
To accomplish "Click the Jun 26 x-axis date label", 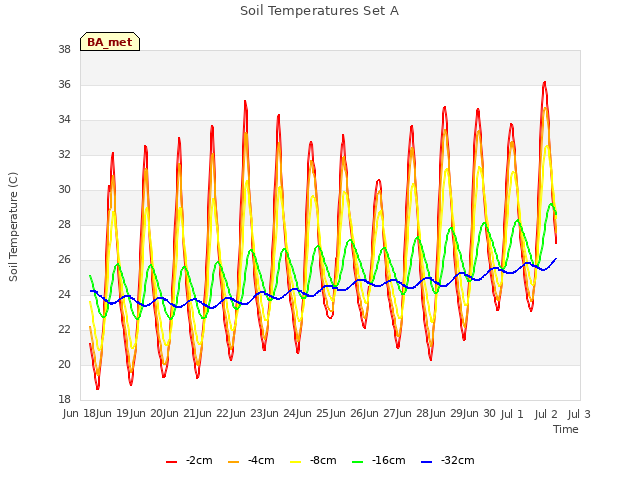I will click(347, 414).
